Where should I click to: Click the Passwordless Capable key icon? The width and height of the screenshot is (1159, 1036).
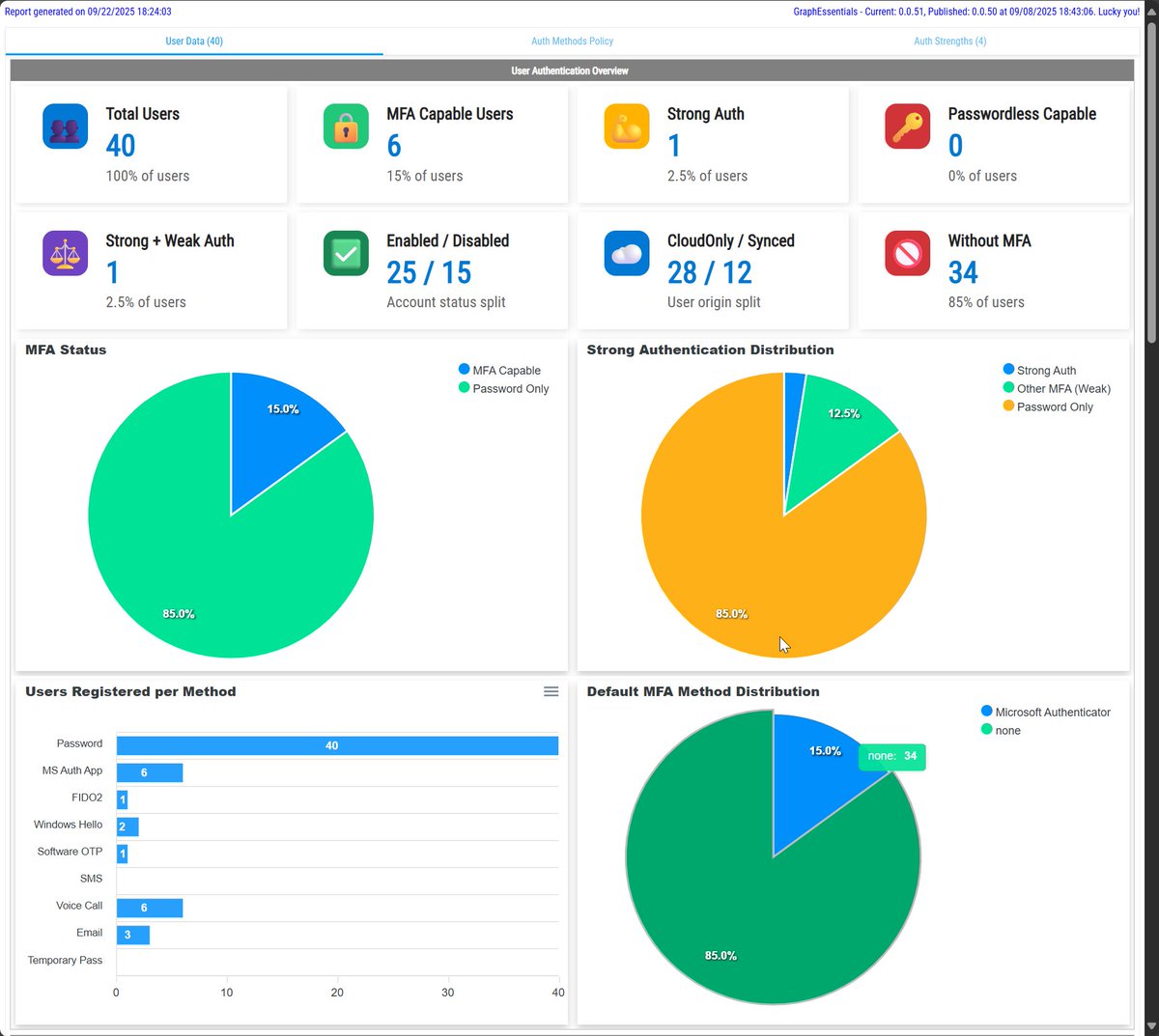908,126
